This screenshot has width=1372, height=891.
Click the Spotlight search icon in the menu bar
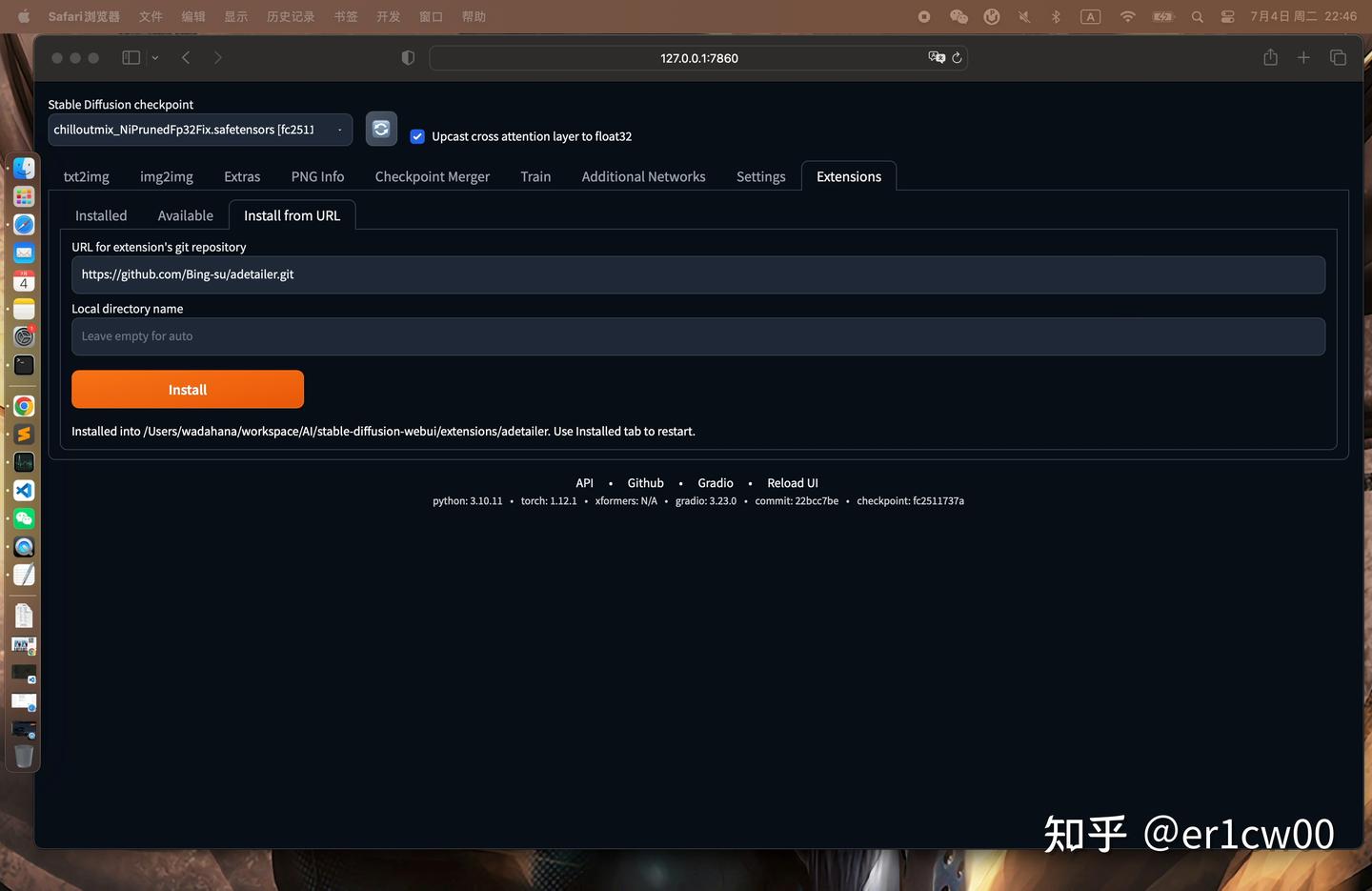[1197, 16]
